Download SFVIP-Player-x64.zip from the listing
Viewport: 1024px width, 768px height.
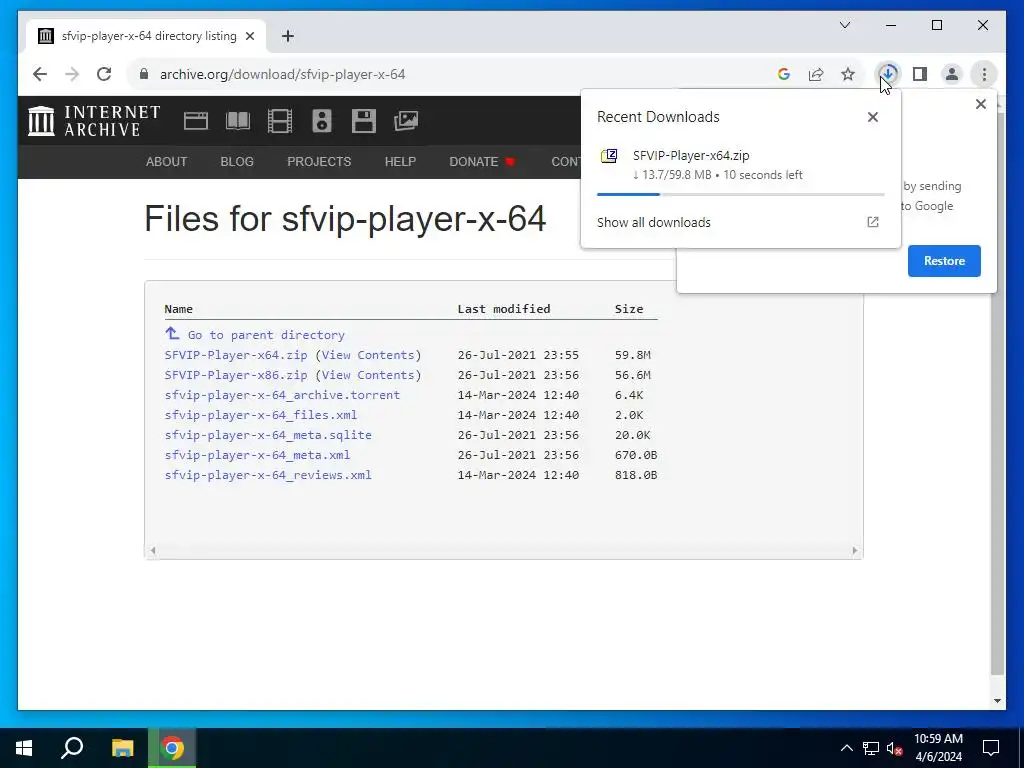(236, 355)
